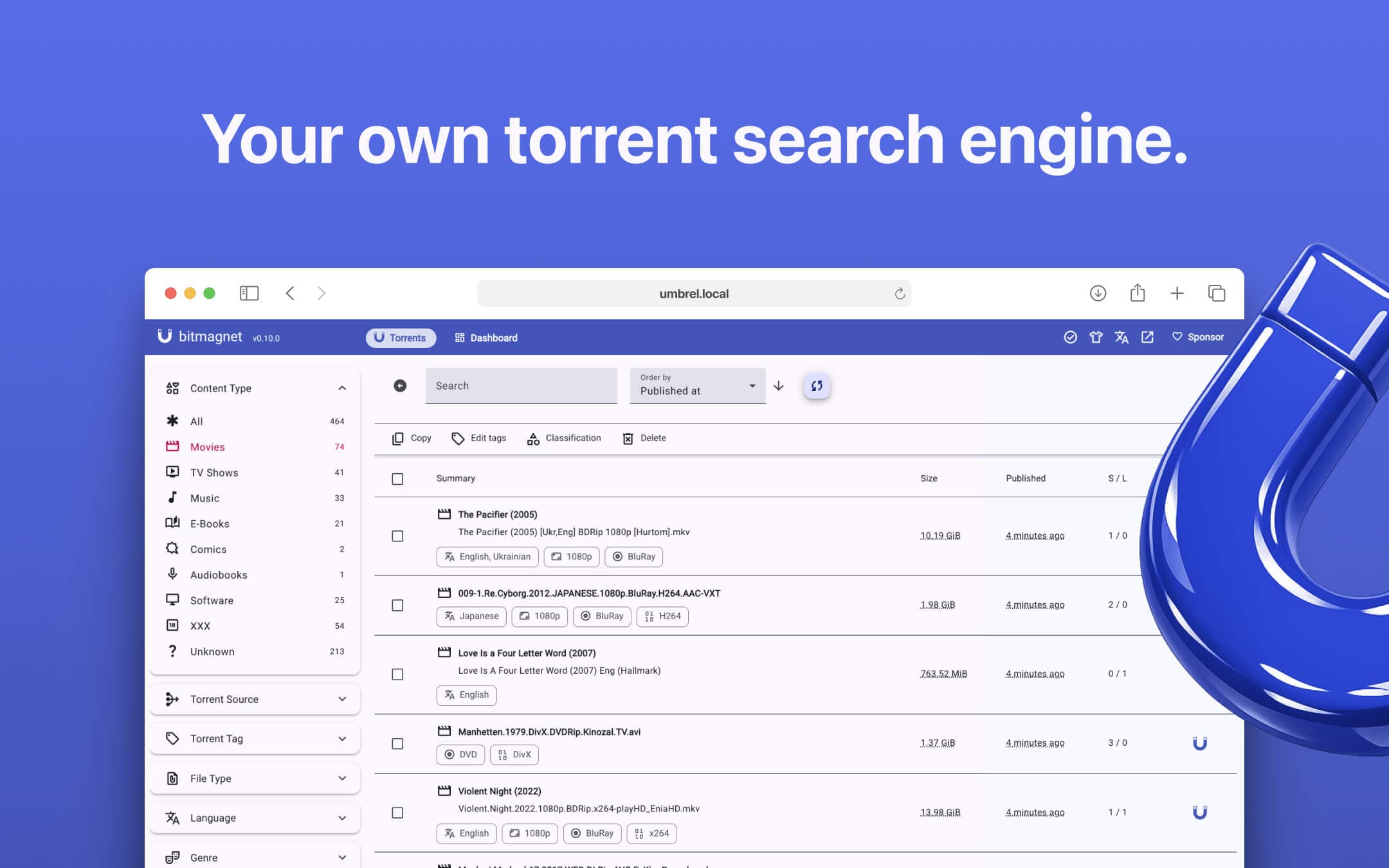Expand the File Type filter
Image resolution: width=1389 pixels, height=868 pixels.
[x=255, y=779]
